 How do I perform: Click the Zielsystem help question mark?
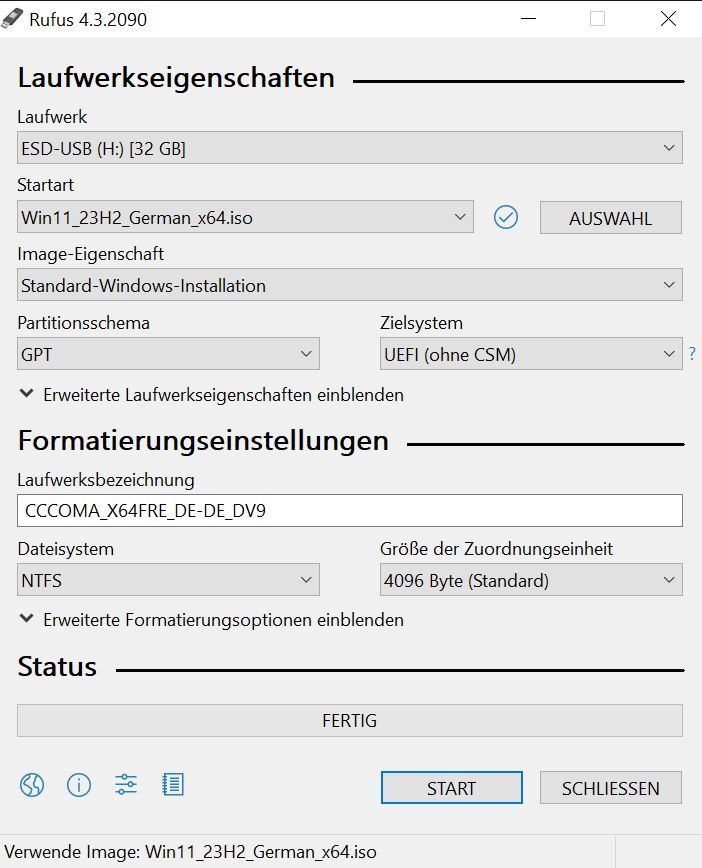(692, 353)
